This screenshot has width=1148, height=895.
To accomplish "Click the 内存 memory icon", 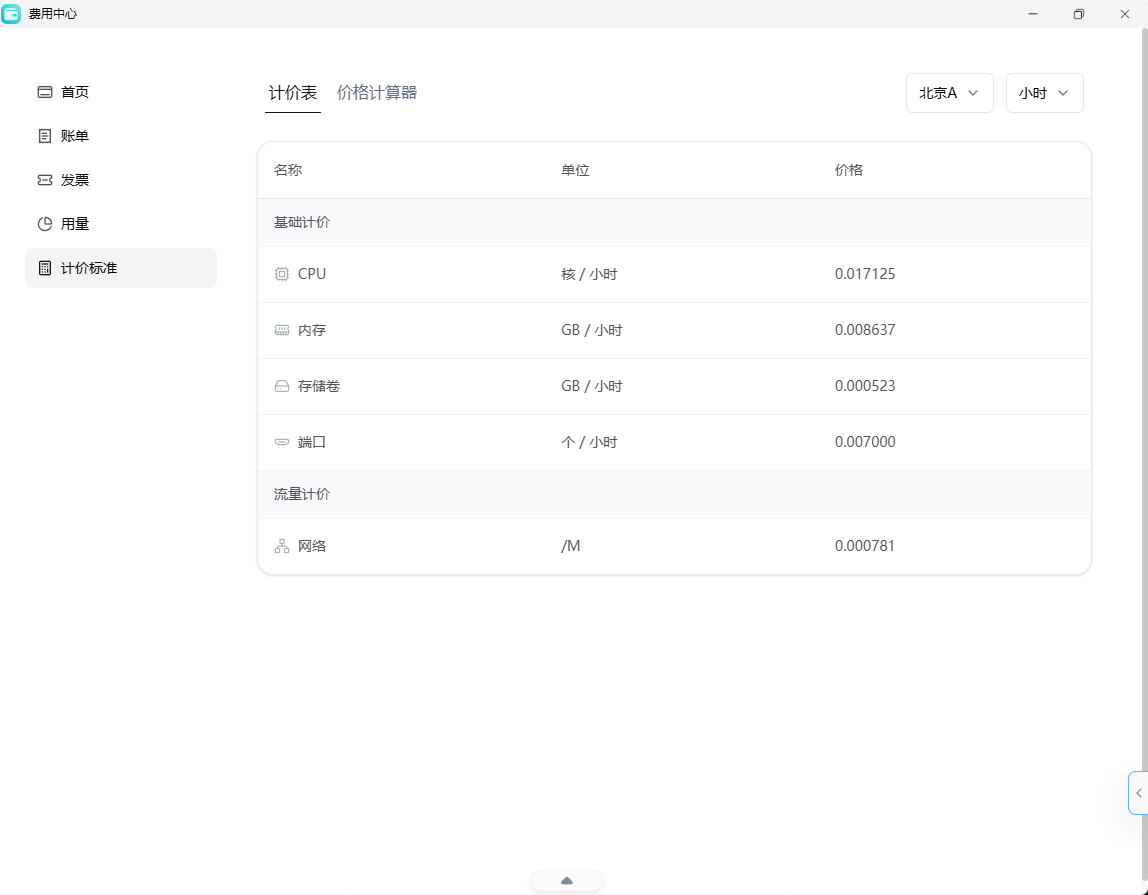I will [x=282, y=330].
